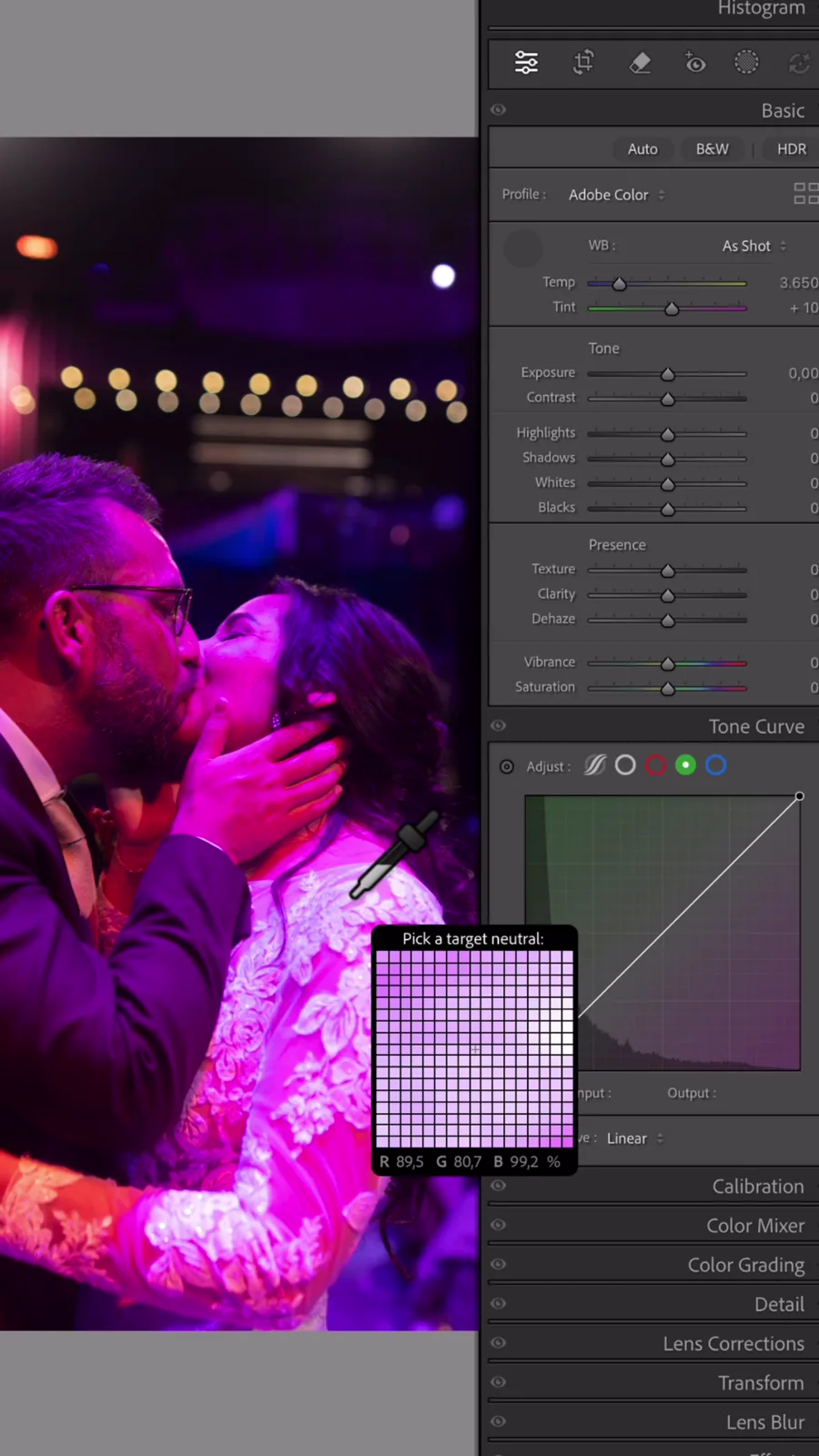Toggle Color Grading panel visibility eye
819x1456 pixels.
[x=498, y=1263]
